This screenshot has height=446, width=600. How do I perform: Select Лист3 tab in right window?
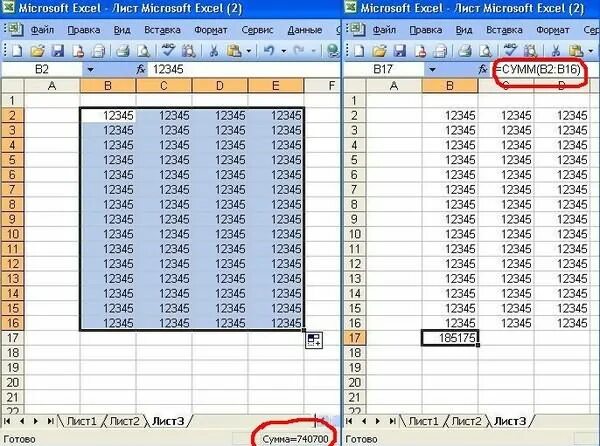[510, 421]
